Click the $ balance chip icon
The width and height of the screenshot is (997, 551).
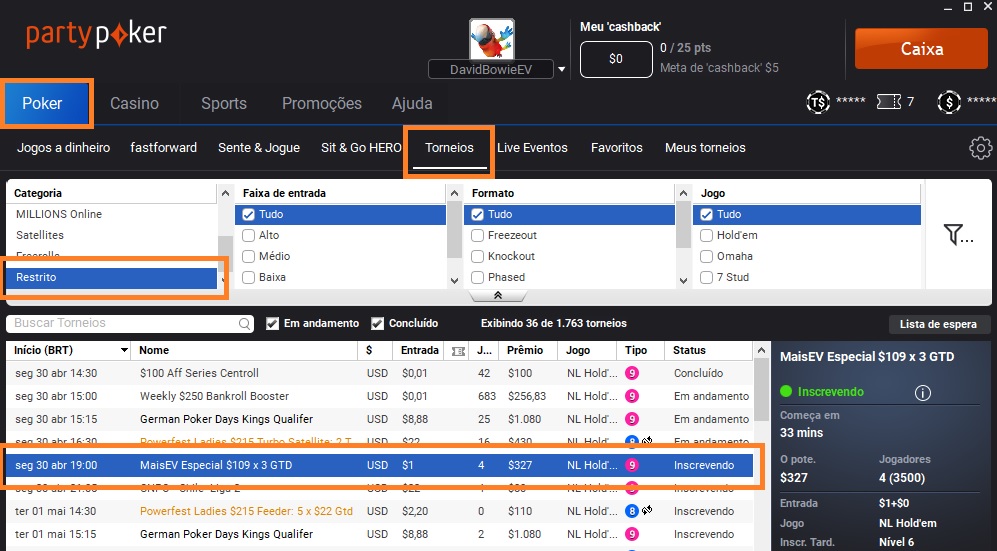949,102
